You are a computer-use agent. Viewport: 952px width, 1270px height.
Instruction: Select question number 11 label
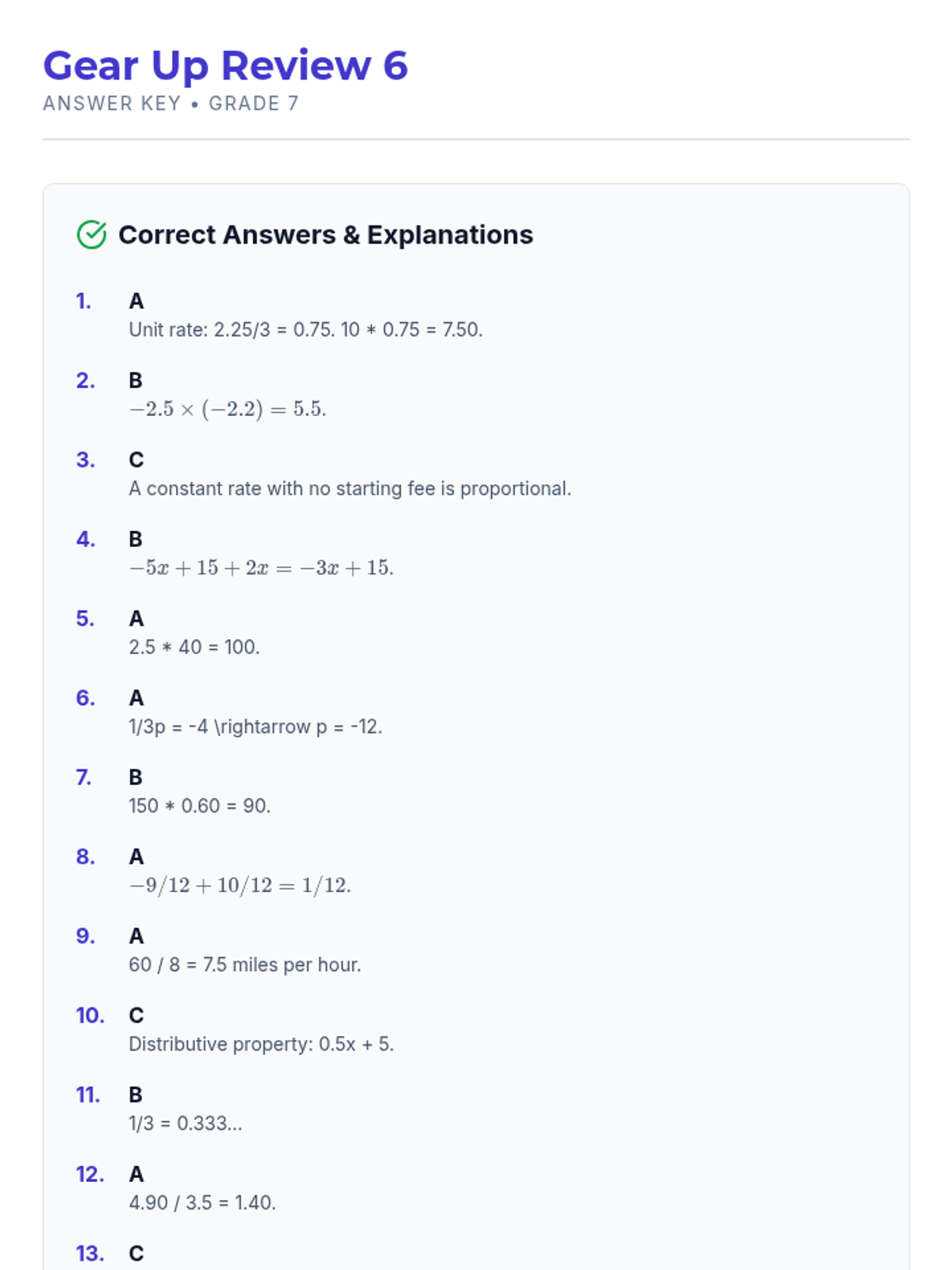[87, 1095]
